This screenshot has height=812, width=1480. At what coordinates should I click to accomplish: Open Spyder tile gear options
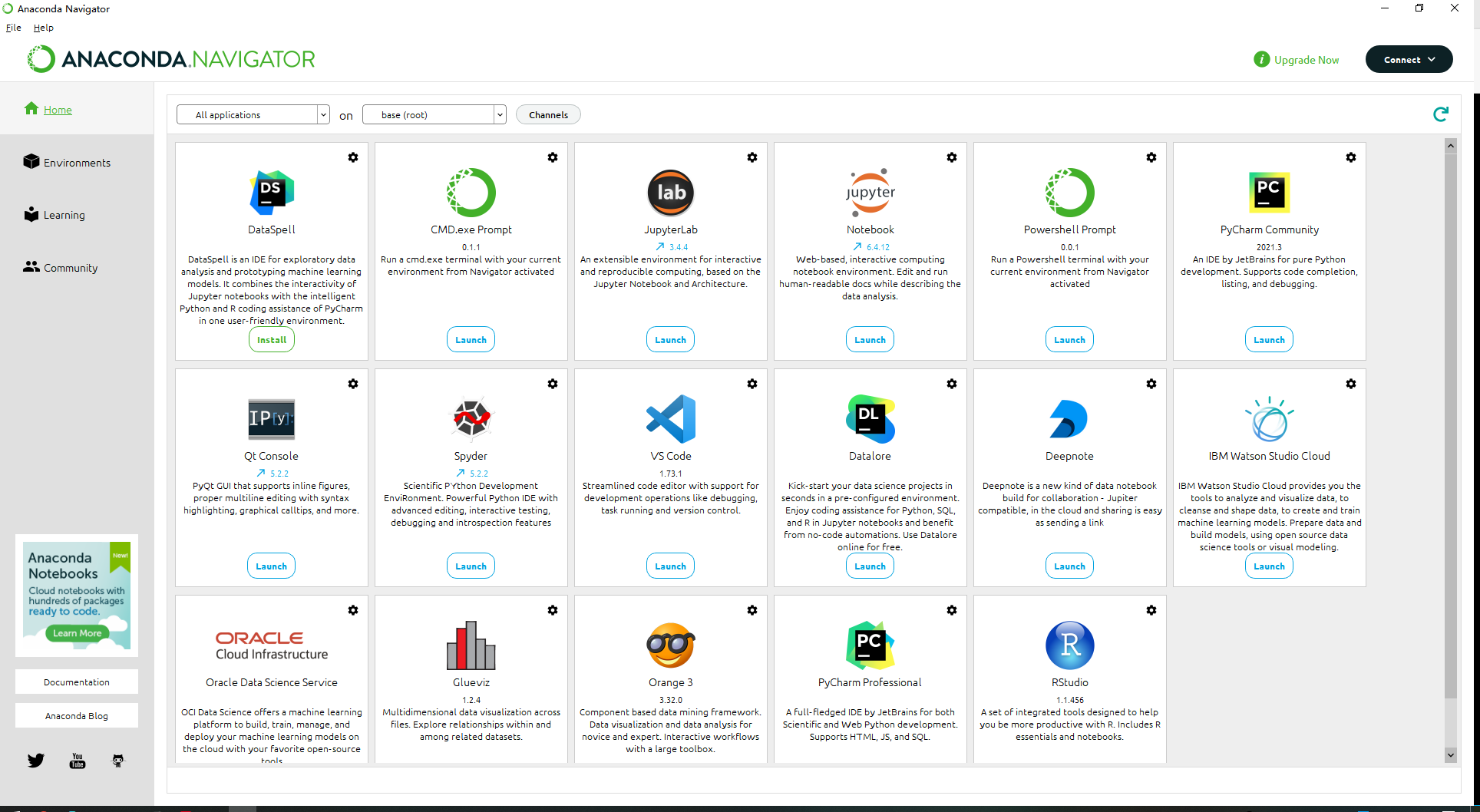553,384
